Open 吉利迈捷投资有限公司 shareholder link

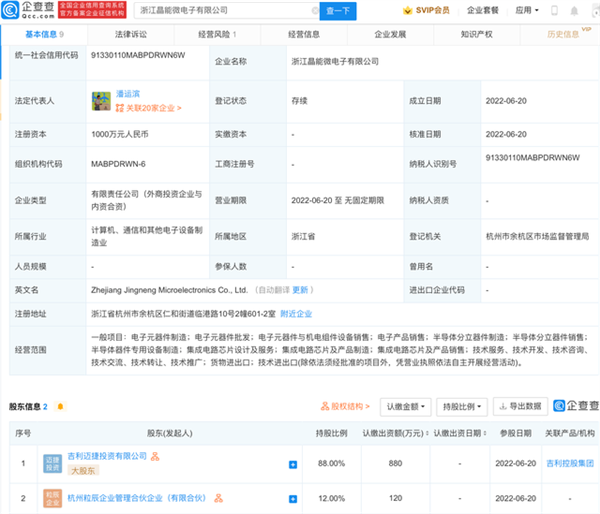click(x=107, y=456)
